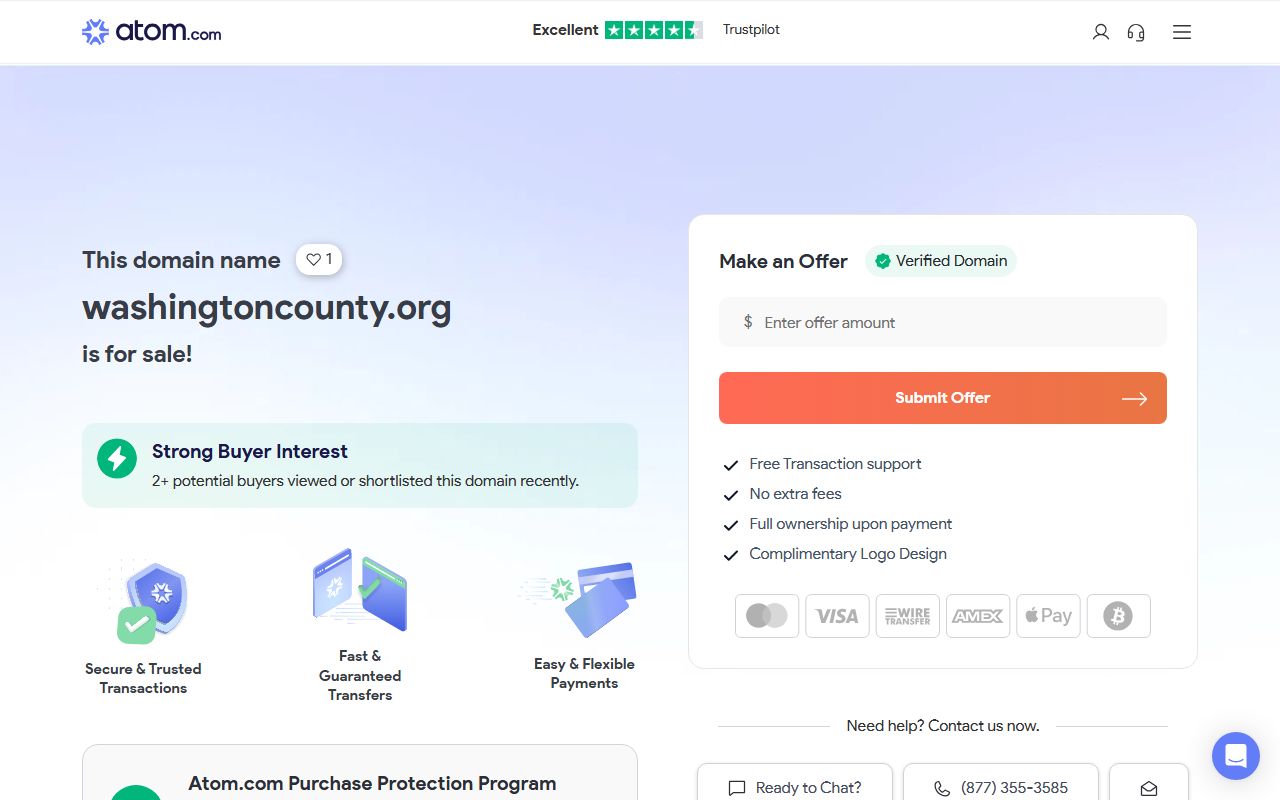Click the Bitcoin payment icon

[1118, 616]
